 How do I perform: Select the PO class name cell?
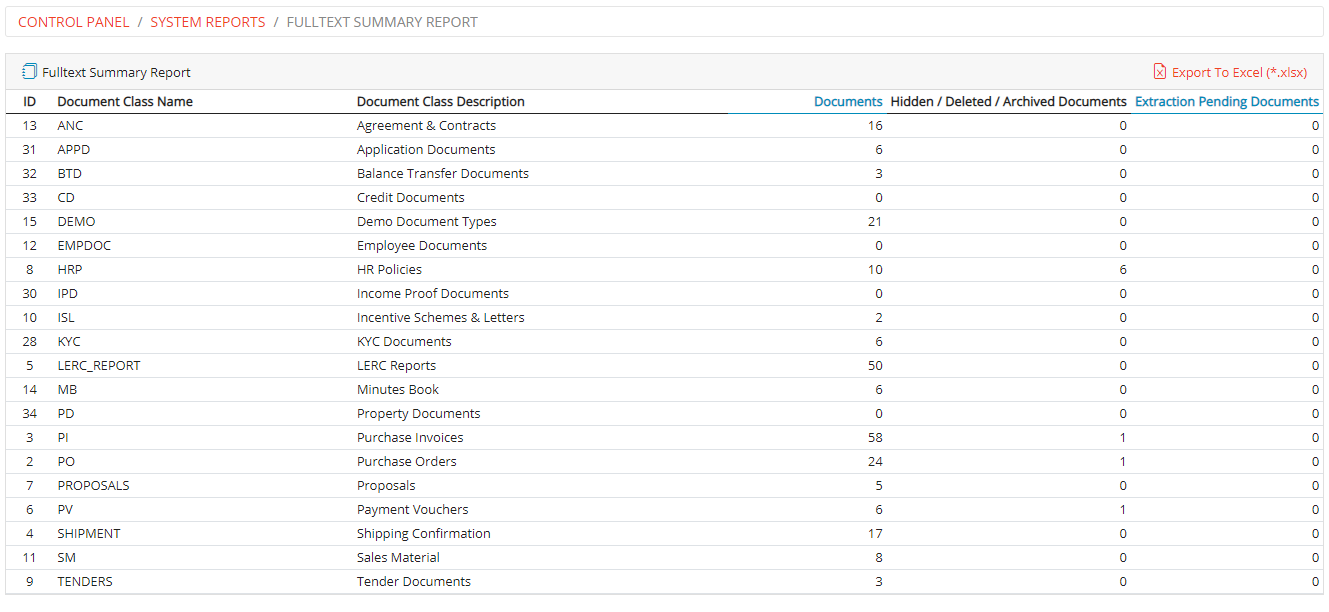tap(66, 462)
